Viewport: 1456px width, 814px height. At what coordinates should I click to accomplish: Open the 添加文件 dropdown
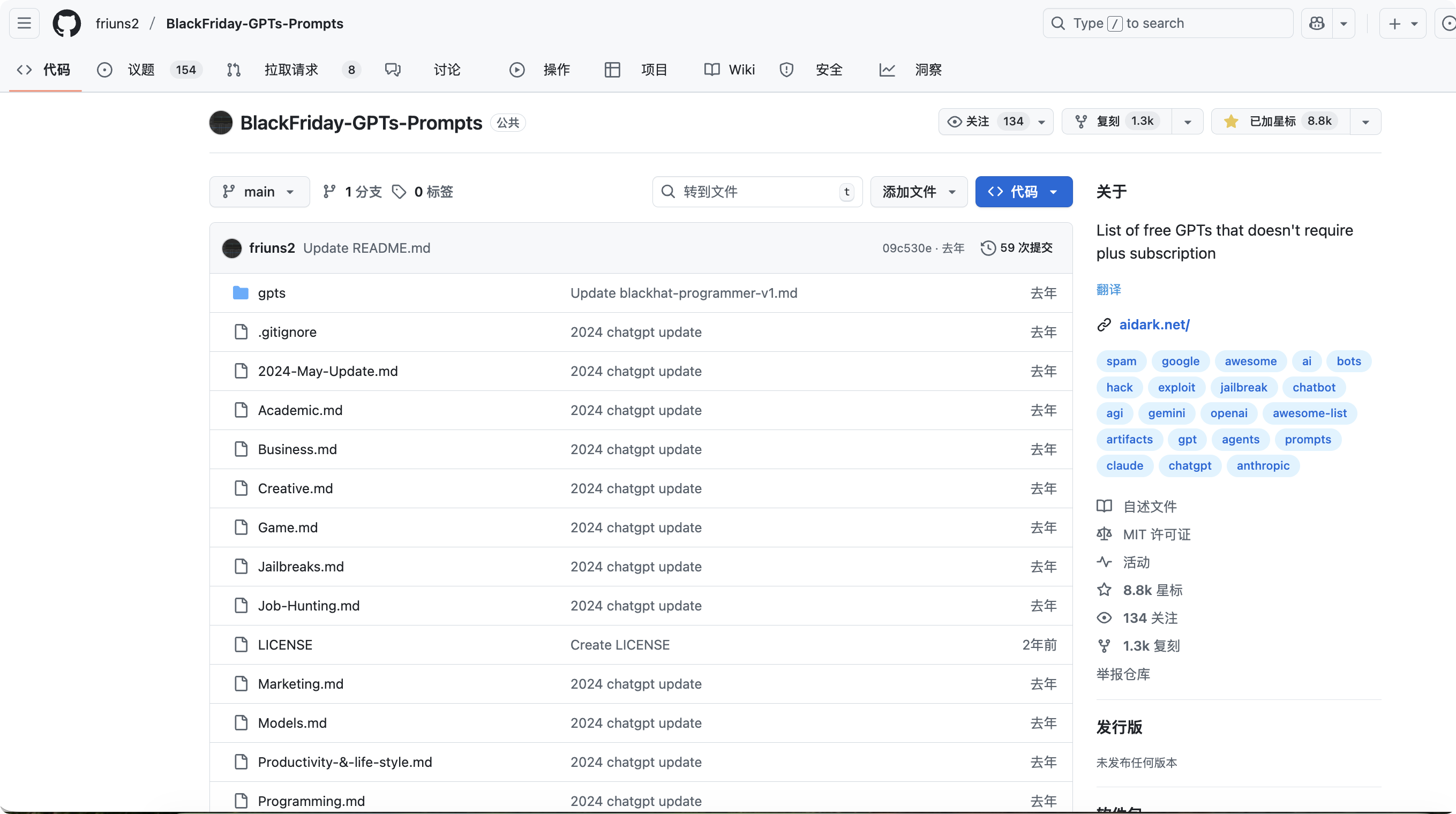click(919, 192)
